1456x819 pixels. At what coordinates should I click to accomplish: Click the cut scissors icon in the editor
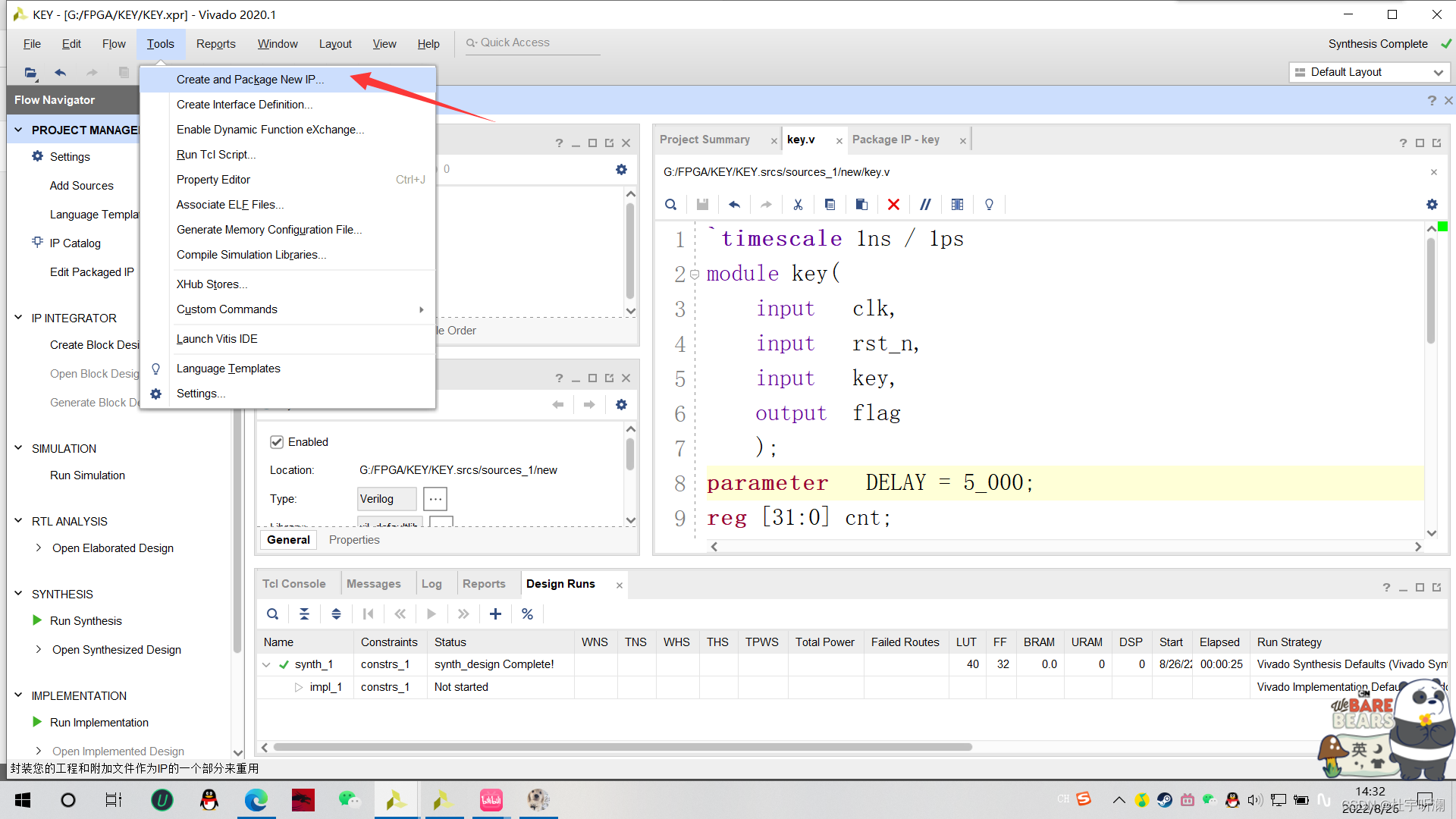click(798, 205)
